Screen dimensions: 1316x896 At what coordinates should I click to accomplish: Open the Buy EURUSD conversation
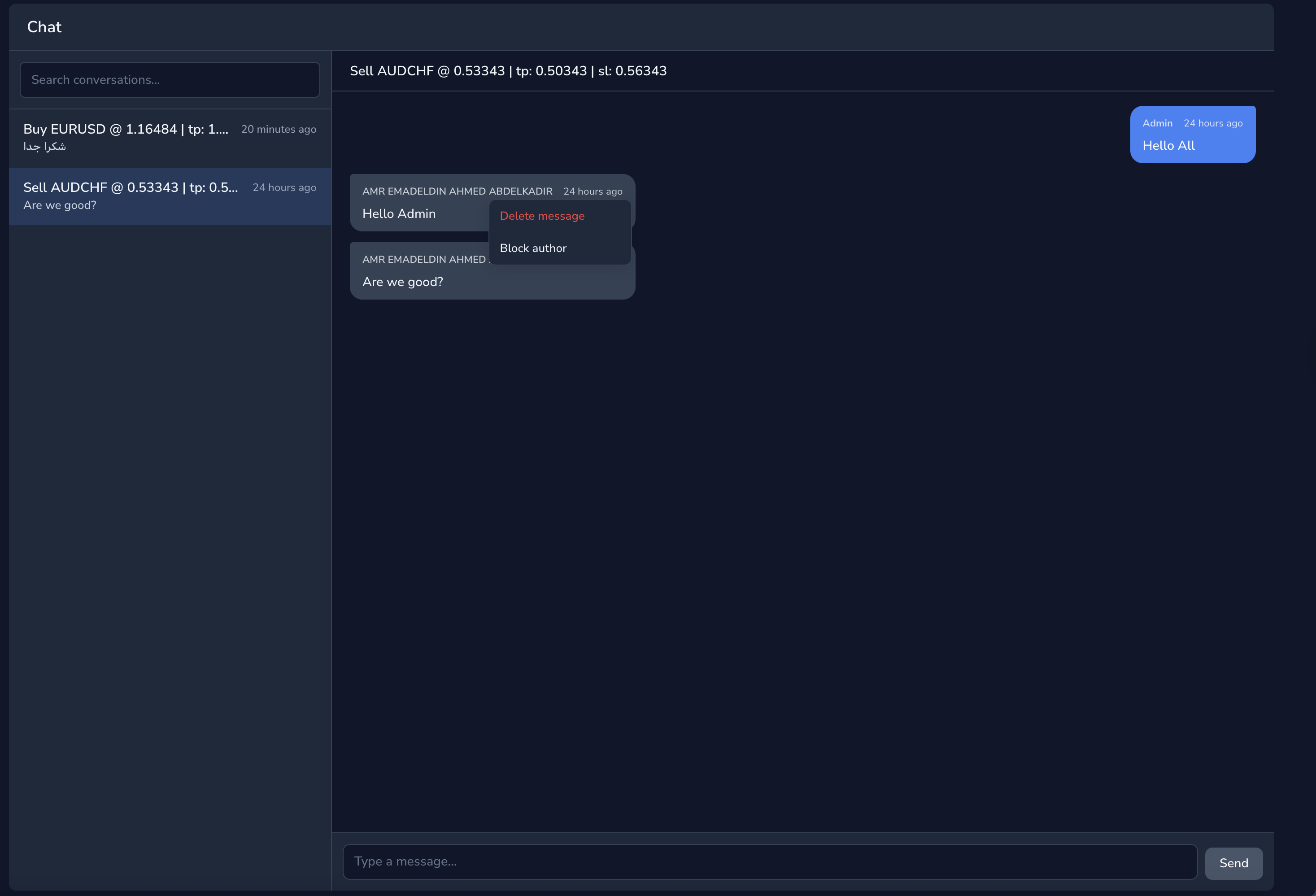point(170,138)
